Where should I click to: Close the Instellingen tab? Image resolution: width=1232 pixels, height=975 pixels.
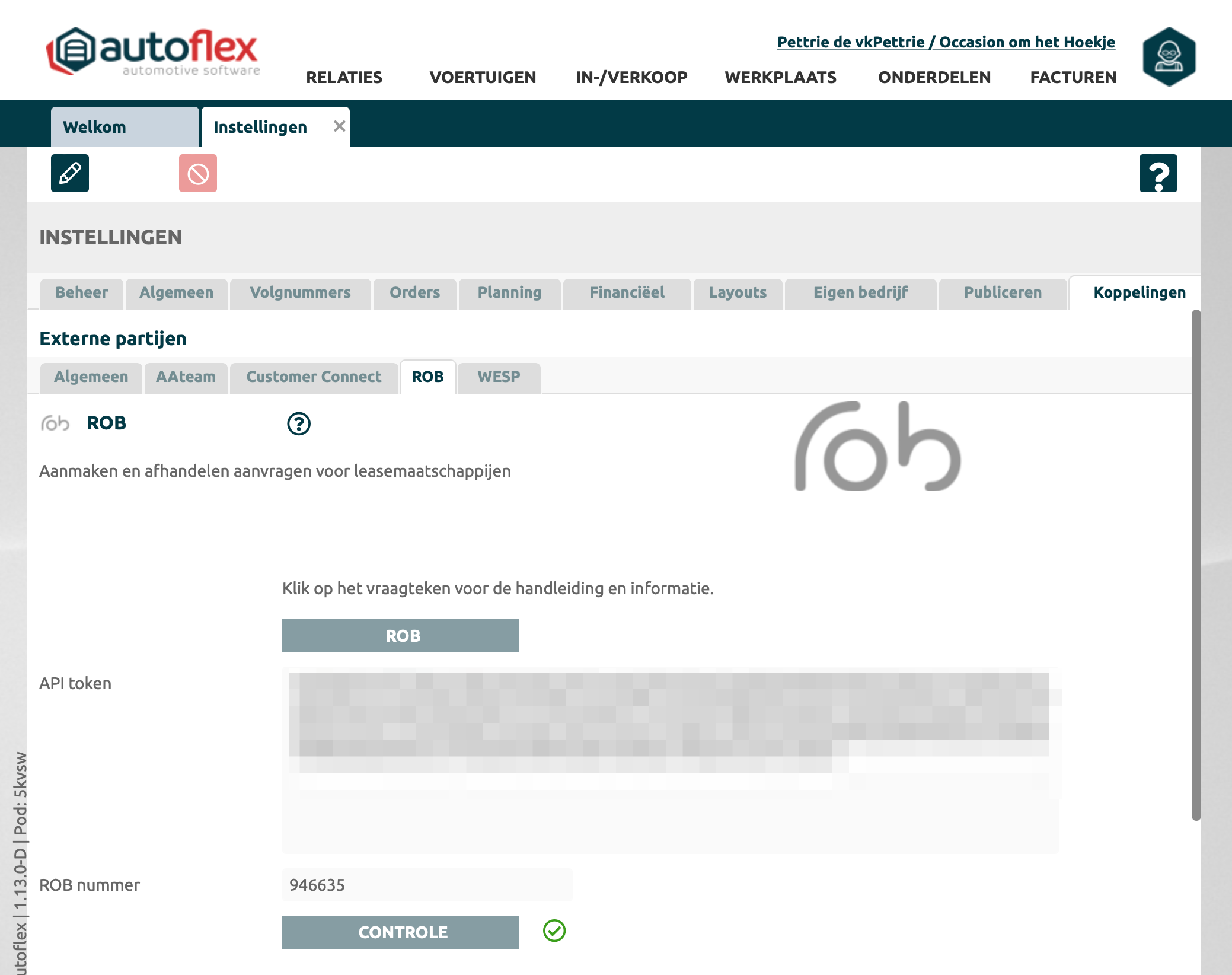[x=339, y=126]
